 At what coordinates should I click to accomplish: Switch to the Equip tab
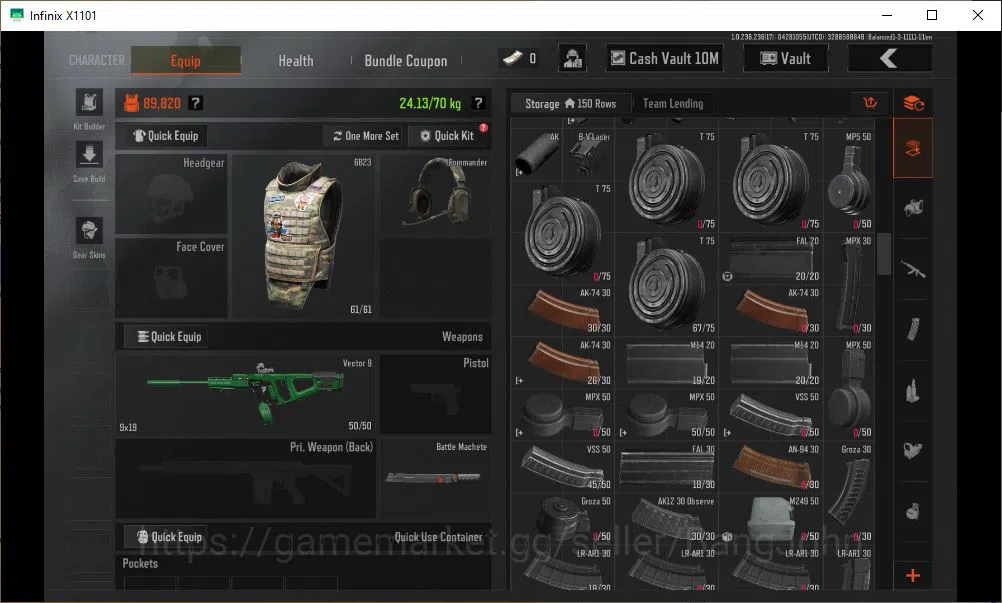186,61
